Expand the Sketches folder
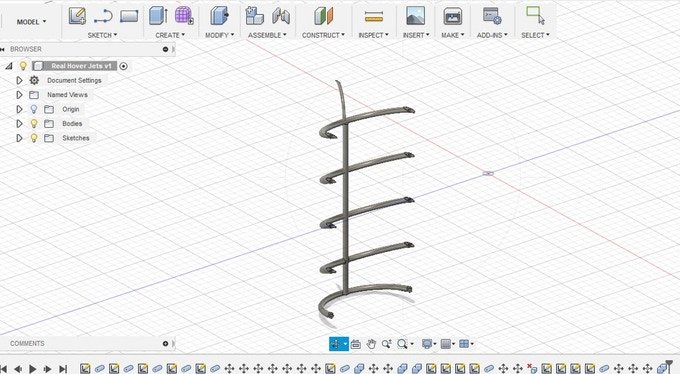 pos(19,138)
